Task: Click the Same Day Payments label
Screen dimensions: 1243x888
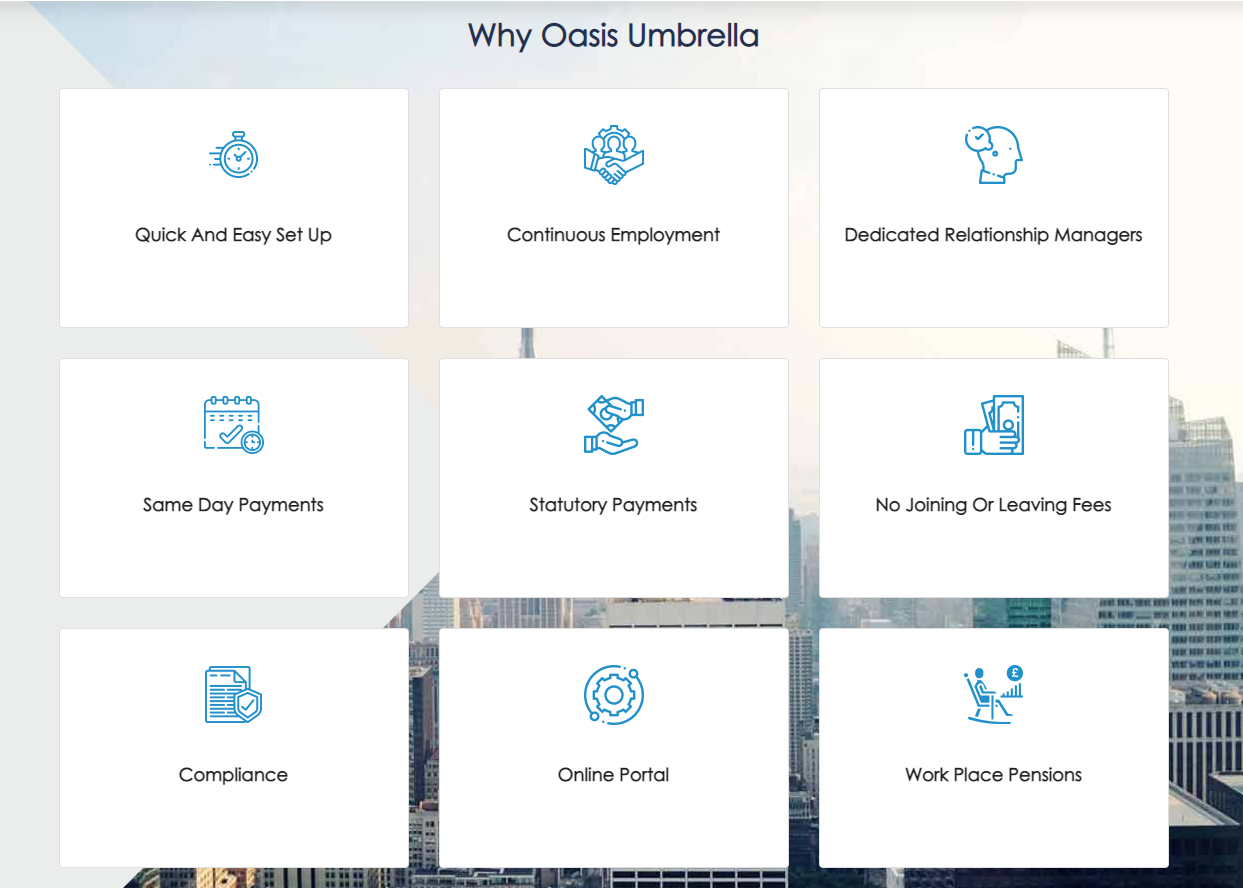Action: (234, 505)
